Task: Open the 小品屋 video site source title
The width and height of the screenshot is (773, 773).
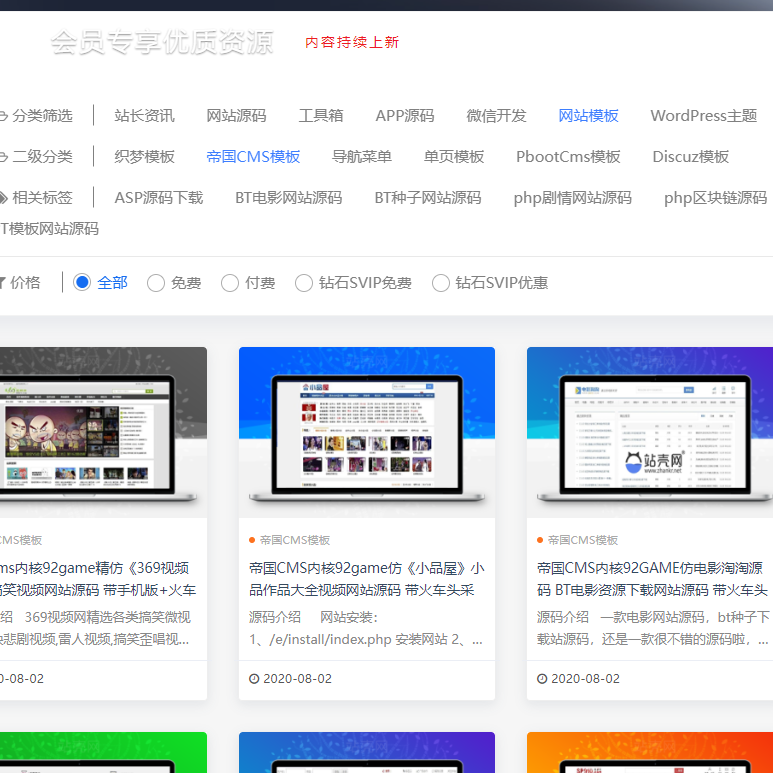Action: click(x=367, y=579)
